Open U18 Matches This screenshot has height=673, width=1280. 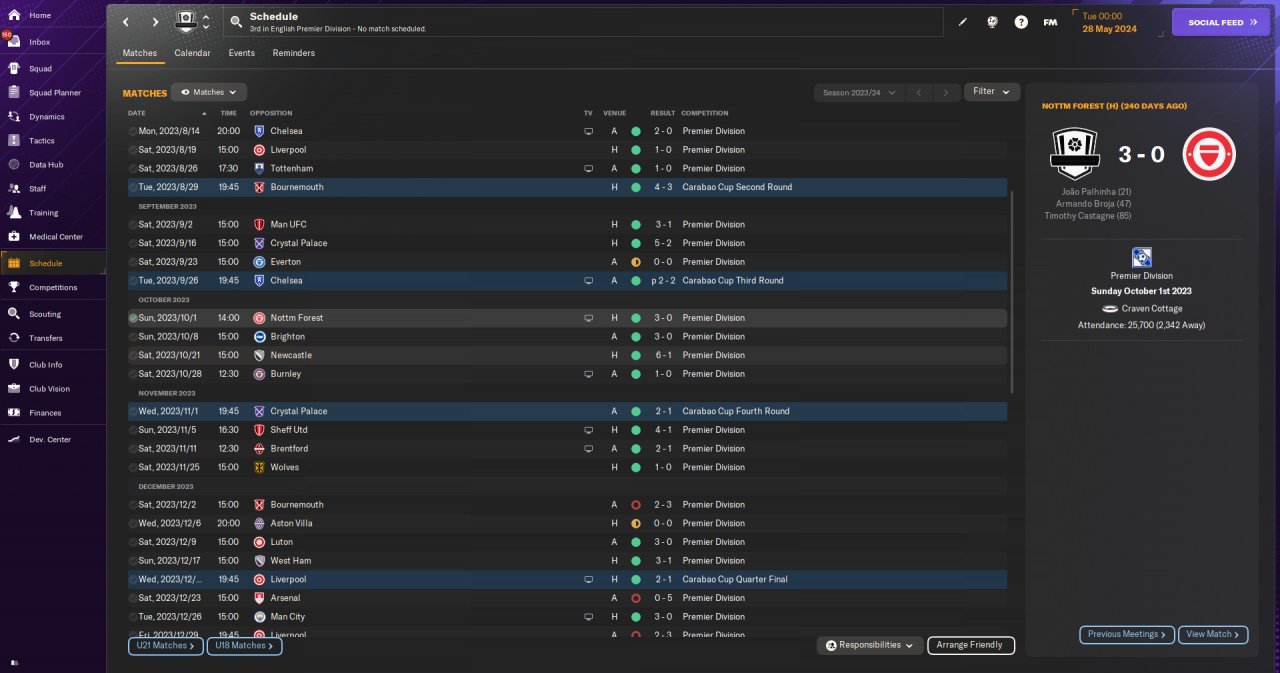pyautogui.click(x=244, y=646)
